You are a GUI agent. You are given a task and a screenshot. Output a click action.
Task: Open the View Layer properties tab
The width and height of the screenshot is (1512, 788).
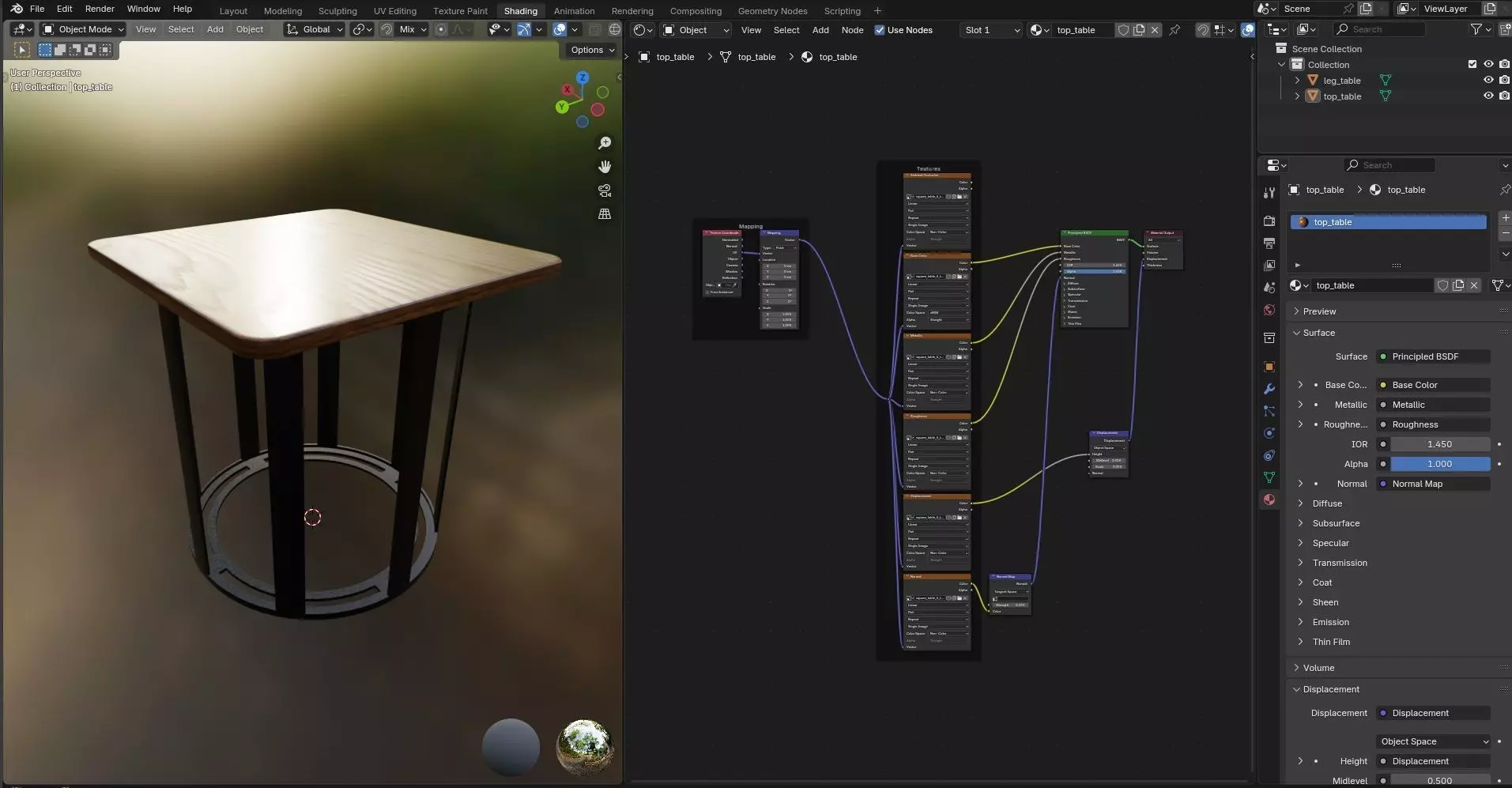(x=1269, y=266)
